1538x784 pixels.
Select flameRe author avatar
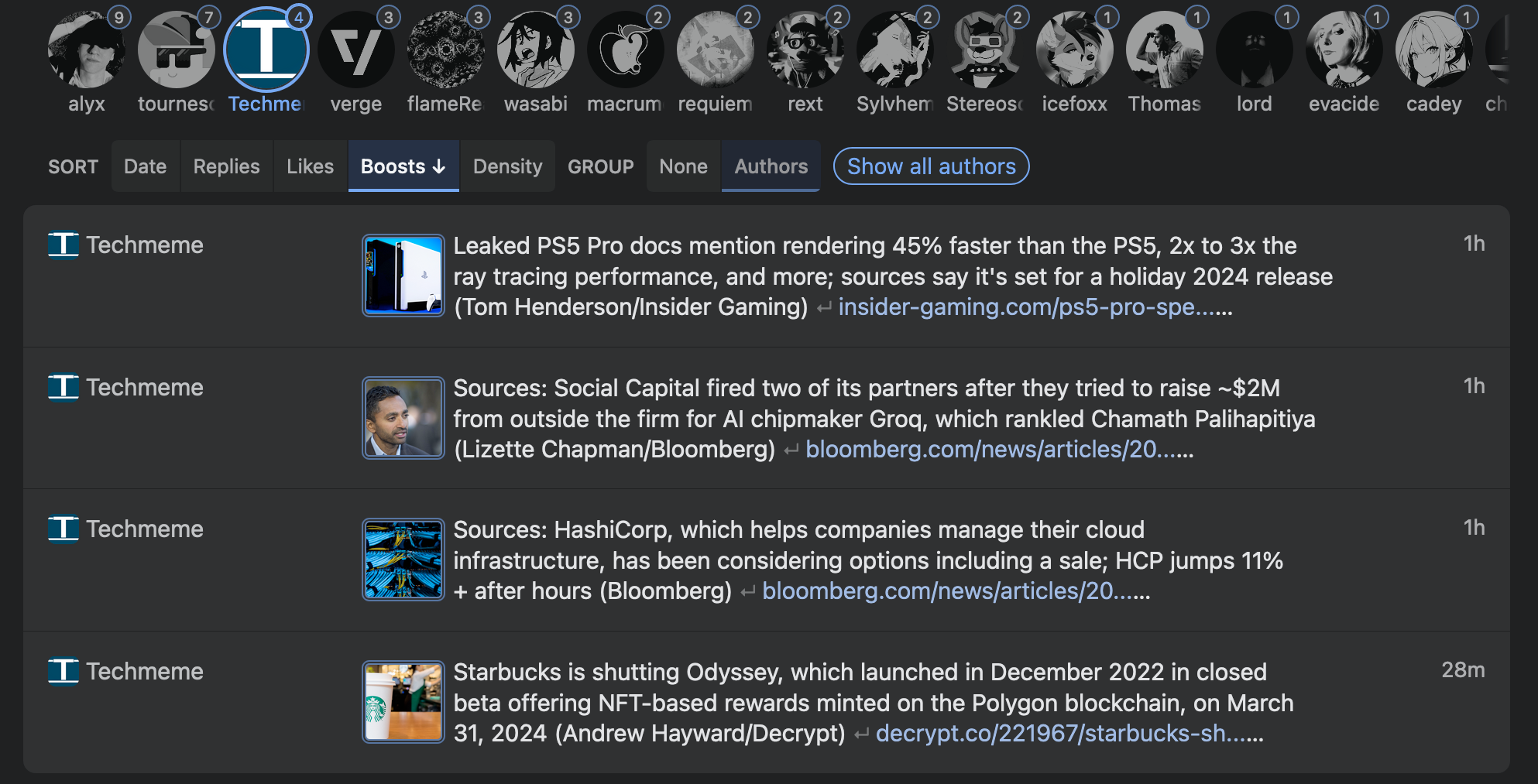pyautogui.click(x=446, y=50)
